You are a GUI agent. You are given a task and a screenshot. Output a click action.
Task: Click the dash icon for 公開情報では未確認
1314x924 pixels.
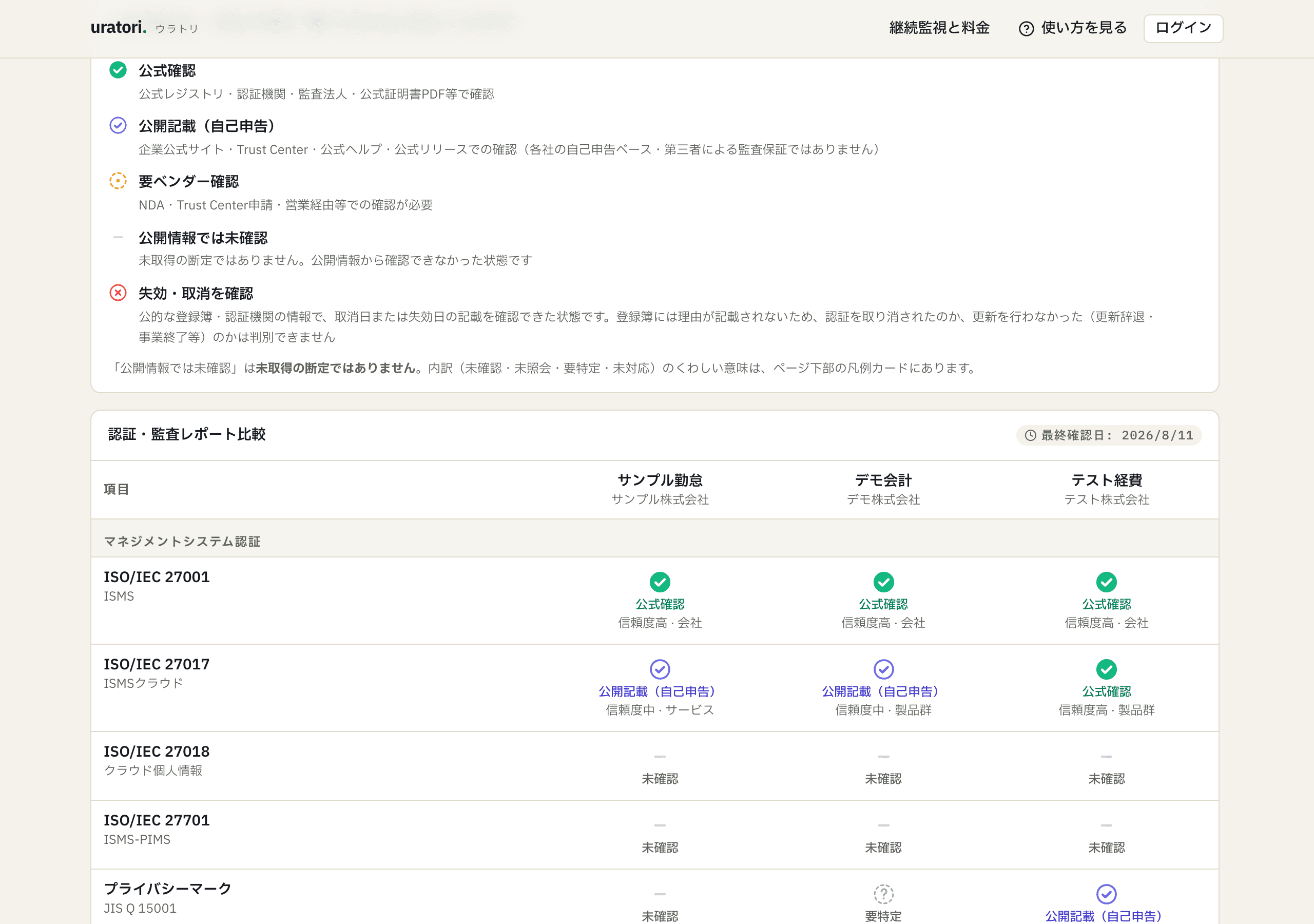[118, 237]
